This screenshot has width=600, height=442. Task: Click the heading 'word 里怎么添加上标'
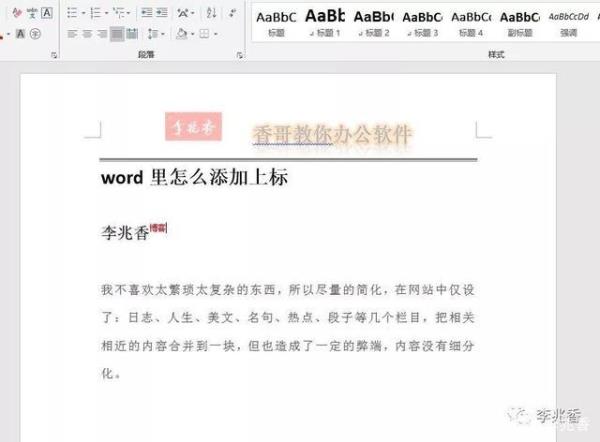(194, 178)
